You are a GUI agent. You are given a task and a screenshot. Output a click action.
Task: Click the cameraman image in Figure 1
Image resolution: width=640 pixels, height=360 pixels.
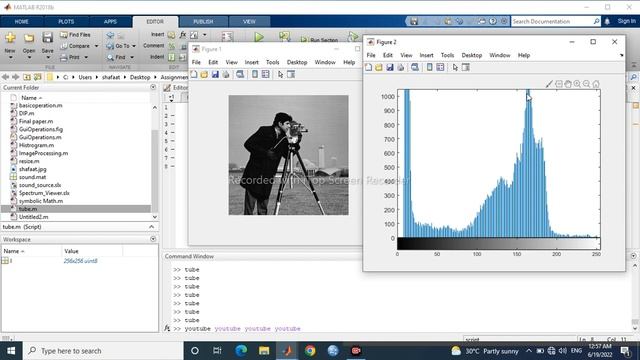[289, 155]
